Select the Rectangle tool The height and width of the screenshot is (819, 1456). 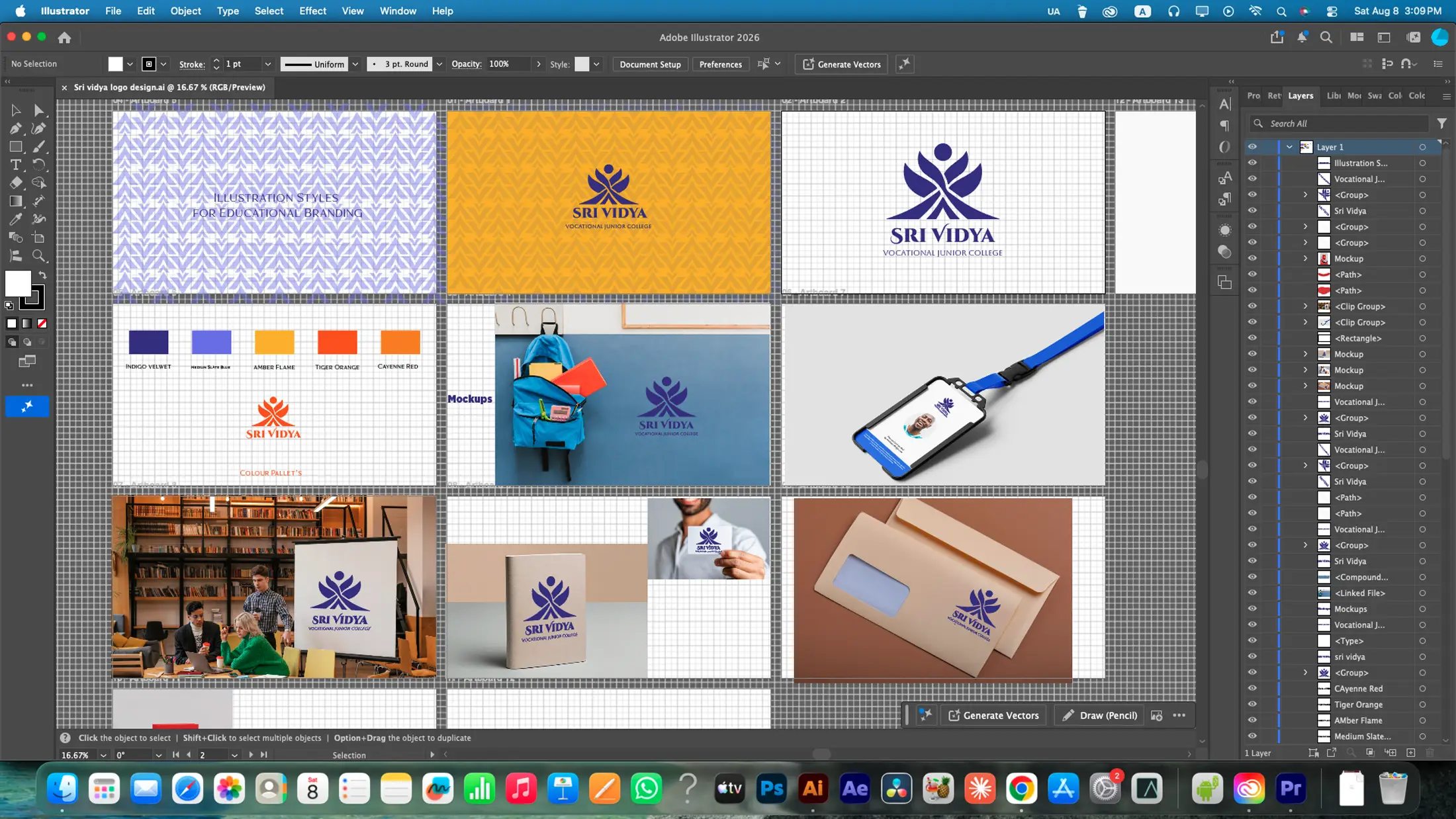16,147
